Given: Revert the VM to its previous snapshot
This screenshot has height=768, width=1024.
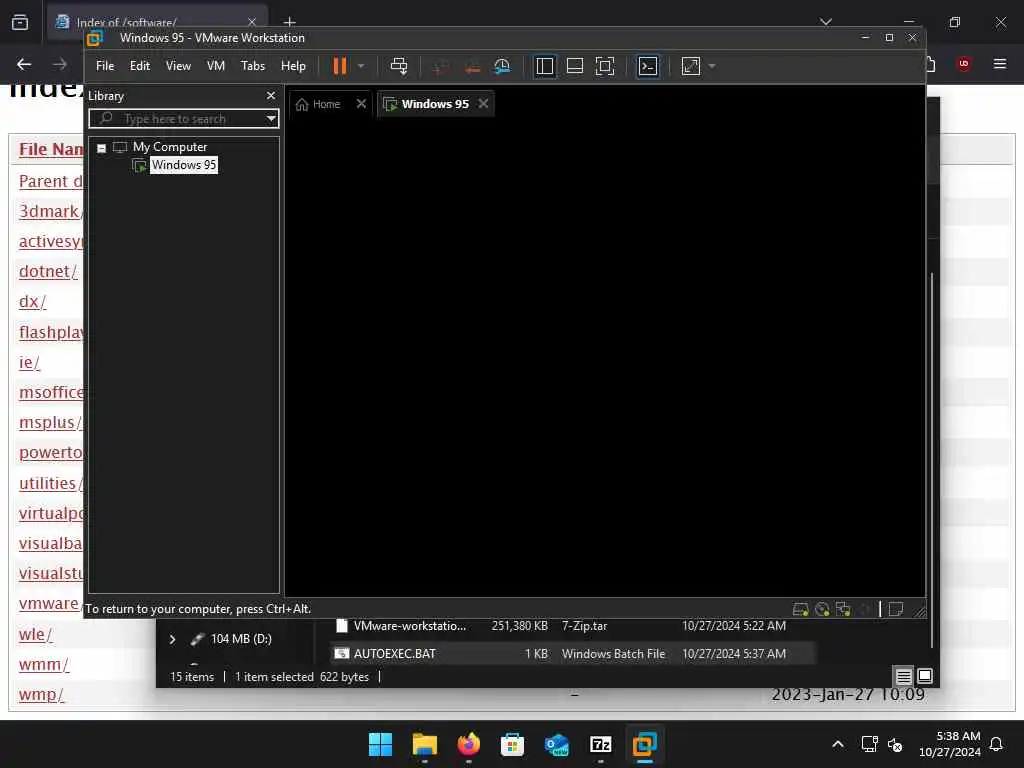Looking at the screenshot, I should tap(472, 66).
